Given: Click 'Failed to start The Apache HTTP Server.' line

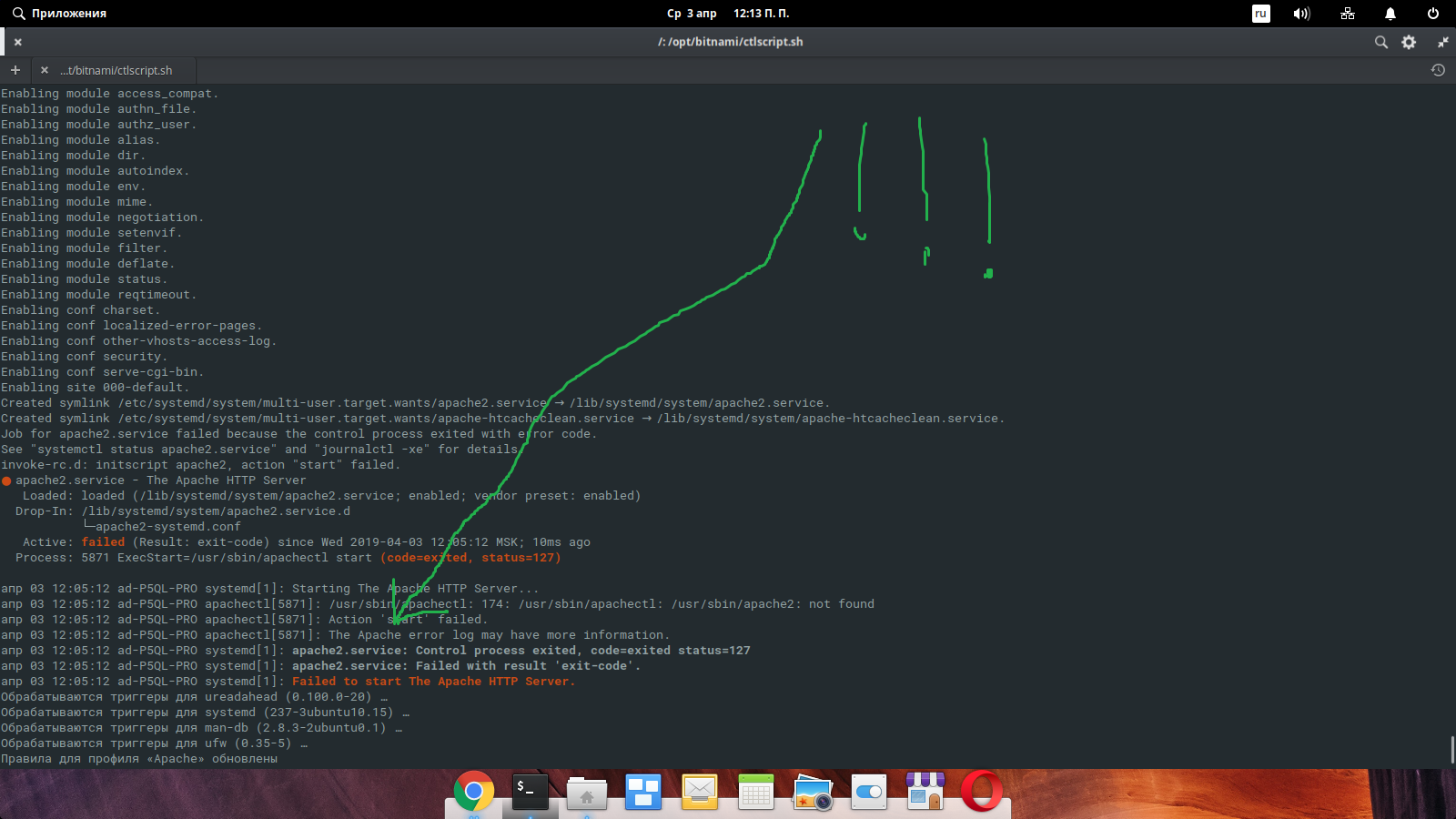Looking at the screenshot, I should click(x=433, y=682).
